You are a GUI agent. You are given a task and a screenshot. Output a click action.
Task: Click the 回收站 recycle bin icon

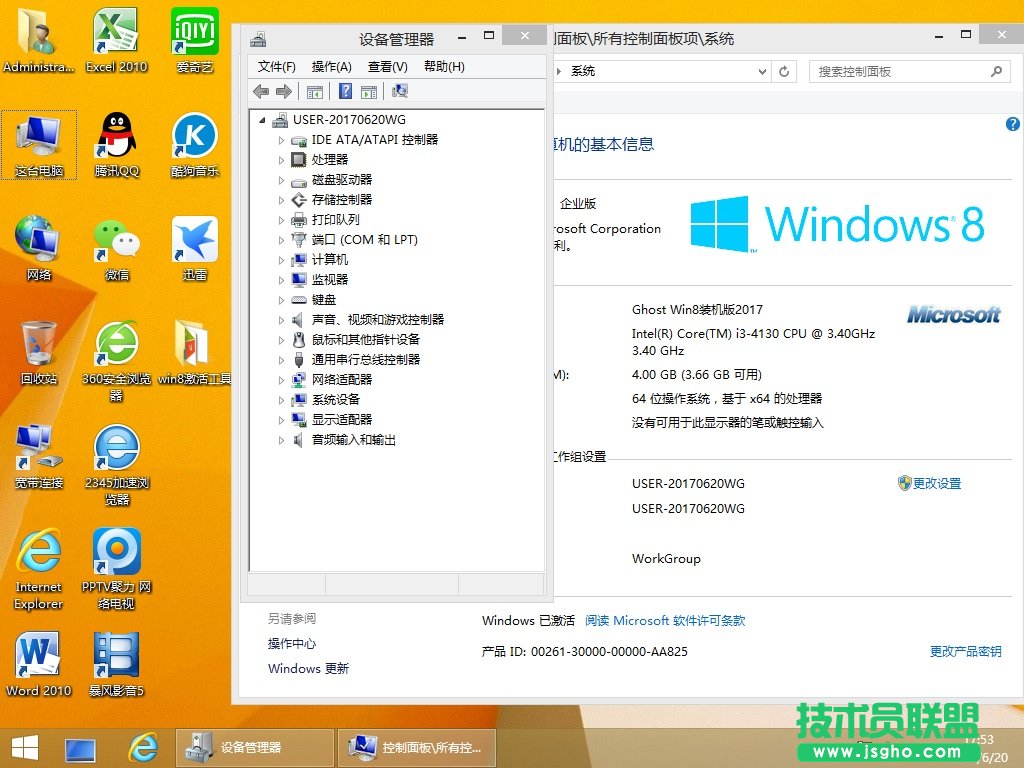tap(39, 352)
